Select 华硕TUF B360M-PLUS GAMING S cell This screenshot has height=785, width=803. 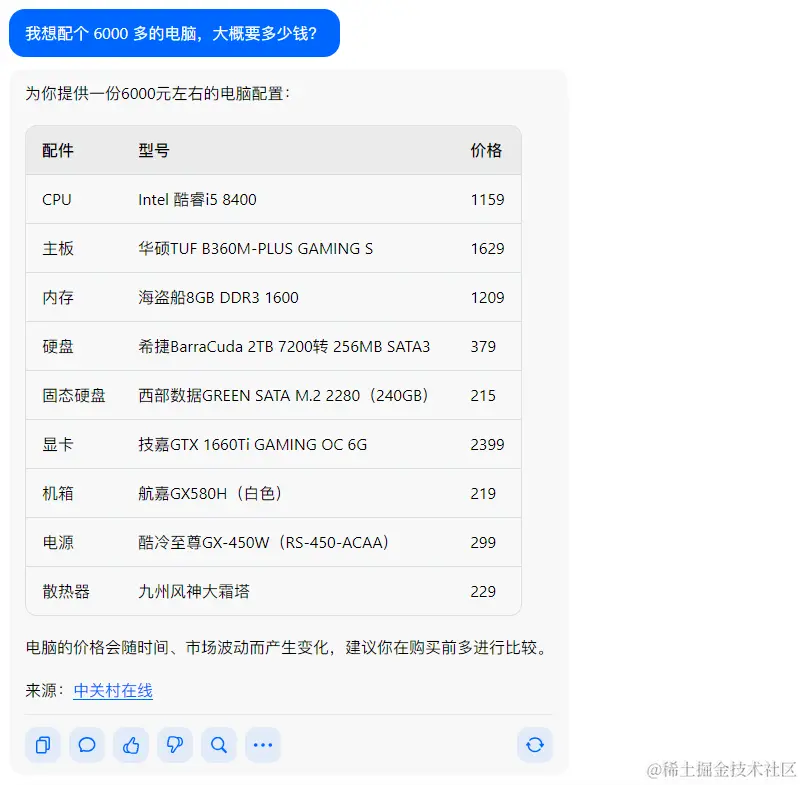click(256, 249)
